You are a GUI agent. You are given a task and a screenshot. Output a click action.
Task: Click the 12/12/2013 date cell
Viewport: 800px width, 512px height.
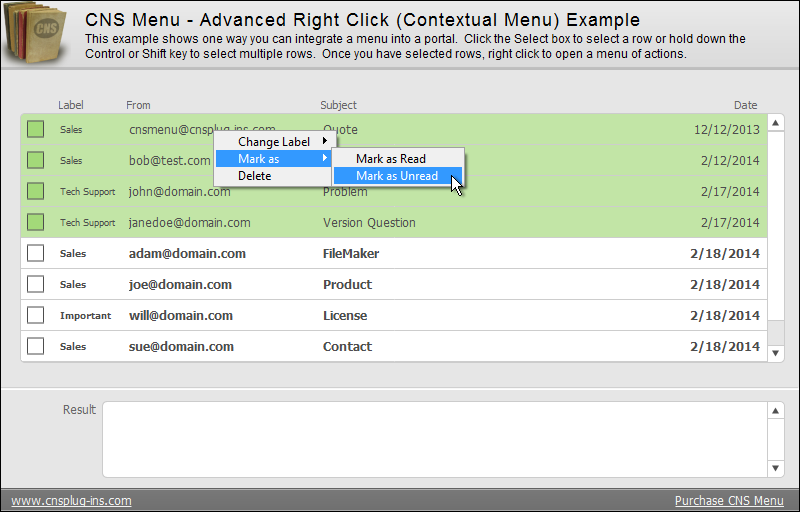tap(727, 130)
